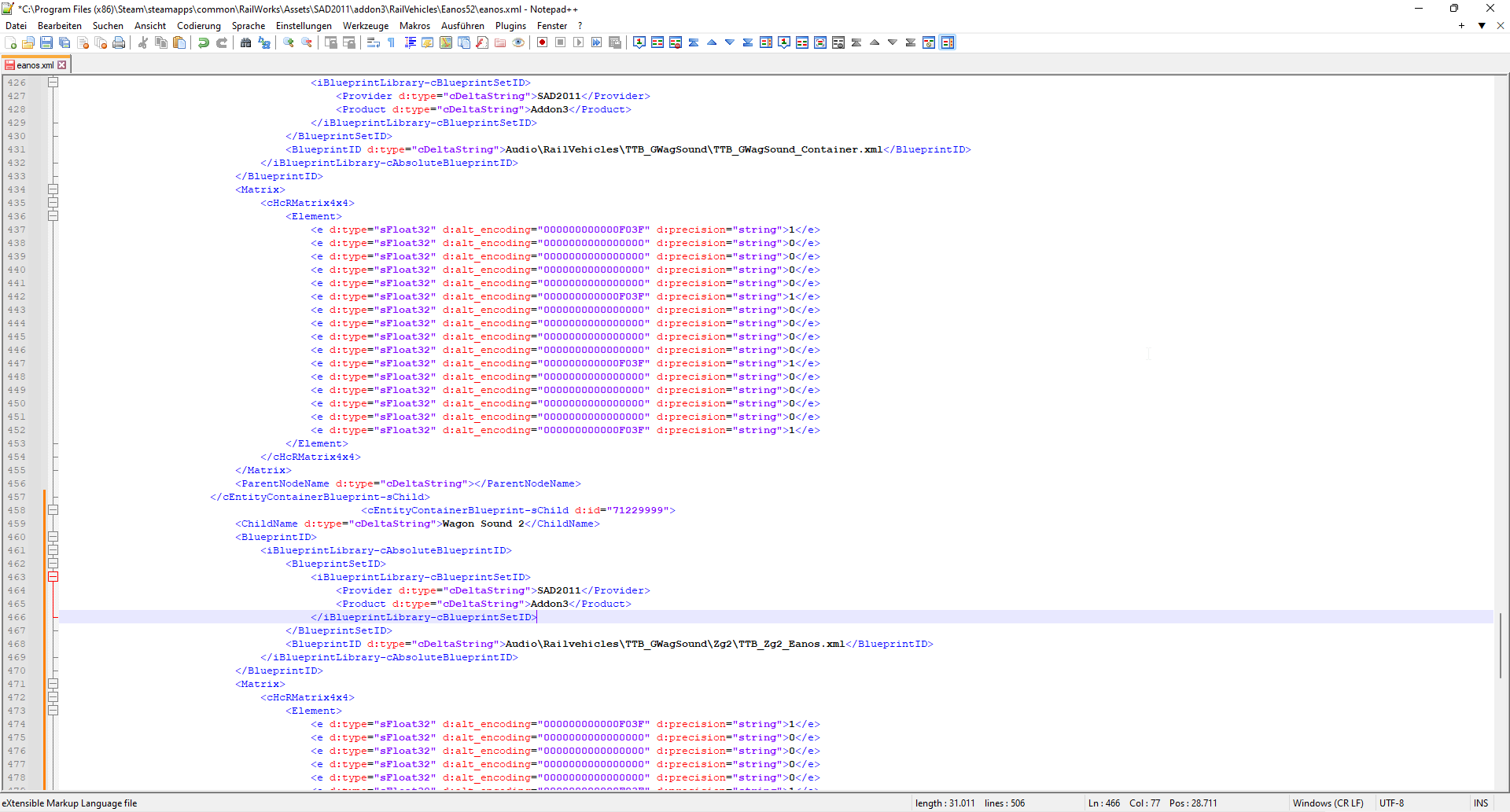This screenshot has width=1510, height=812.
Task: Click the Zoom In magnifier icon
Action: tap(289, 42)
